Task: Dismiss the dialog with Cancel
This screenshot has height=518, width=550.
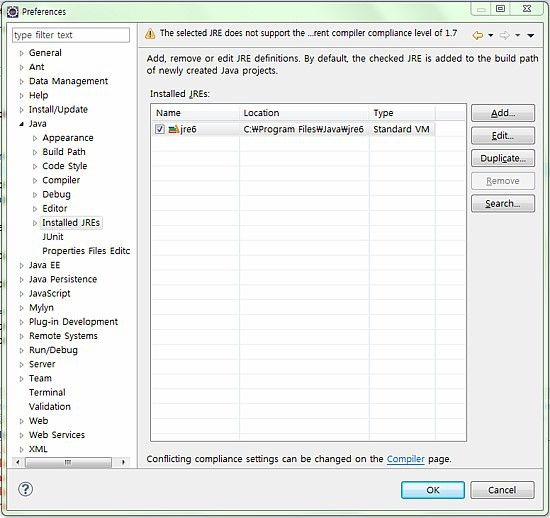Action: pos(502,490)
